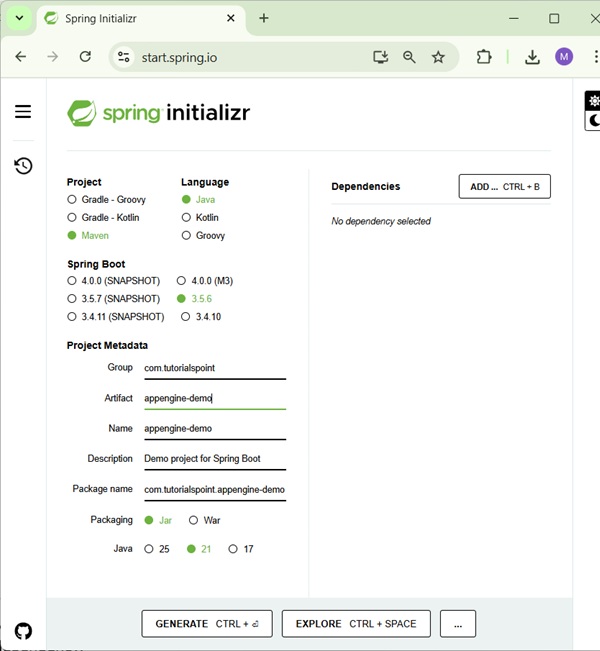Reload the page
This screenshot has height=651, width=600.
pos(85,57)
